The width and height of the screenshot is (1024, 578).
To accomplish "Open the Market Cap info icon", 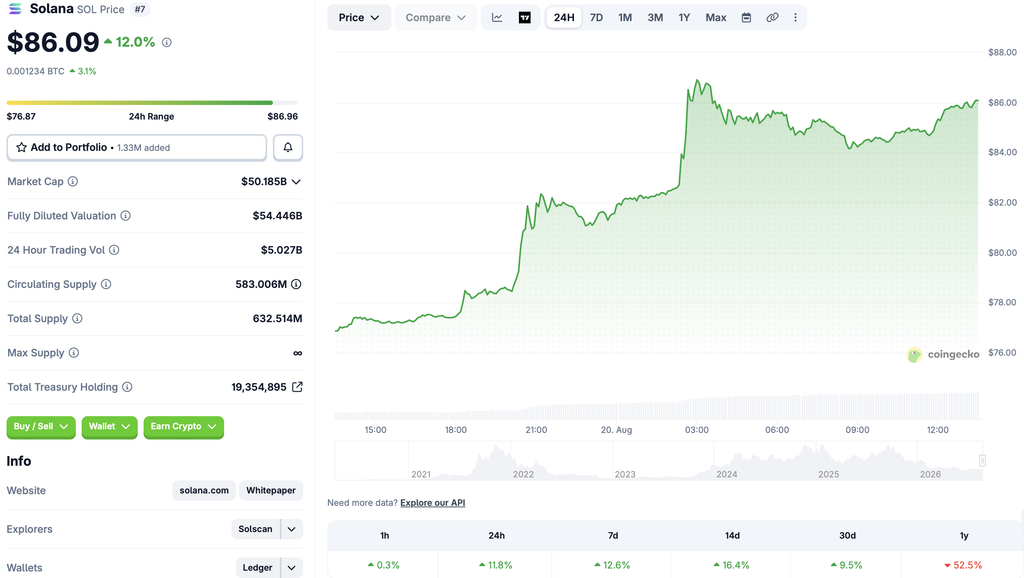I will 73,182.
